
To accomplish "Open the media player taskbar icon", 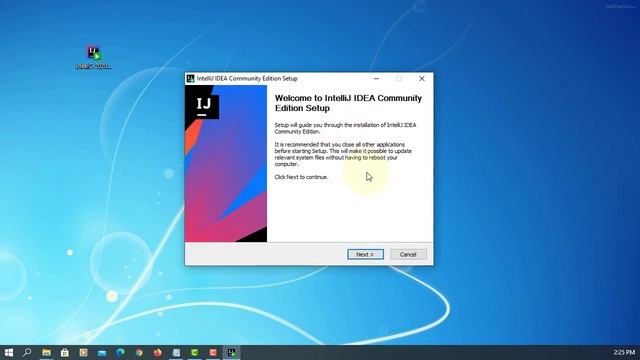I will (83, 352).
